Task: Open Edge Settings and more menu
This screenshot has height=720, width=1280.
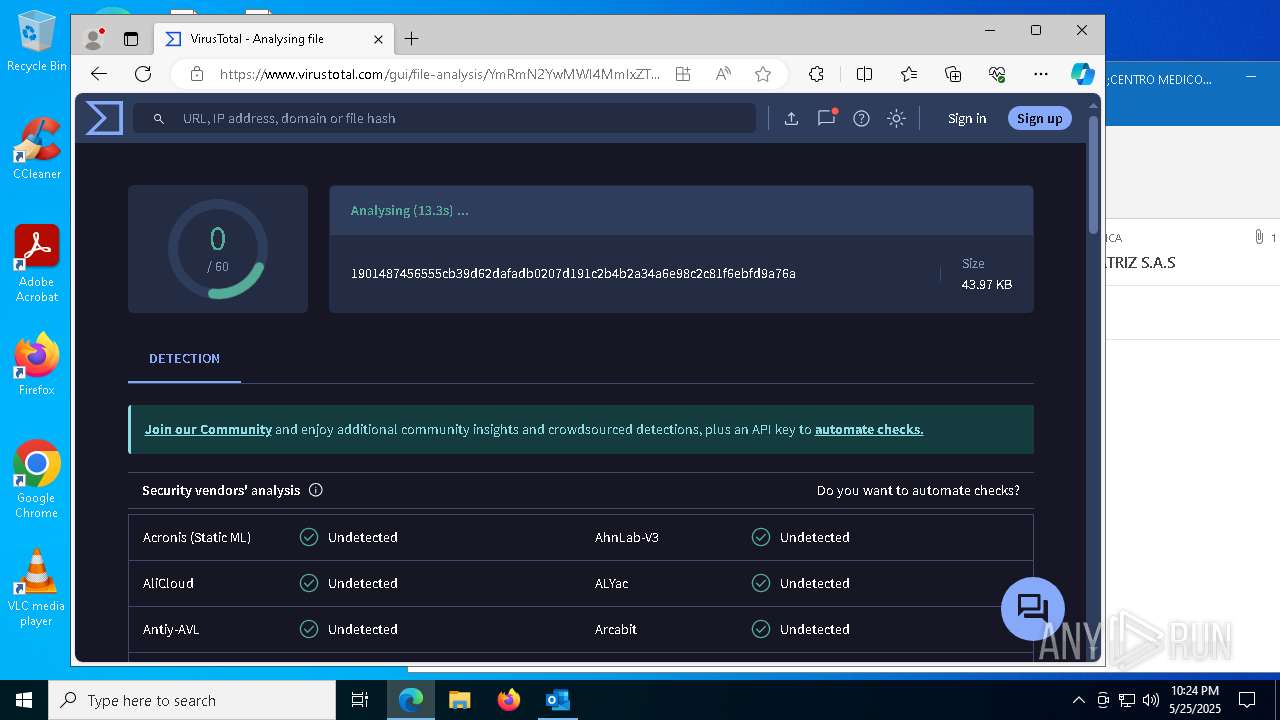Action: point(1041,74)
